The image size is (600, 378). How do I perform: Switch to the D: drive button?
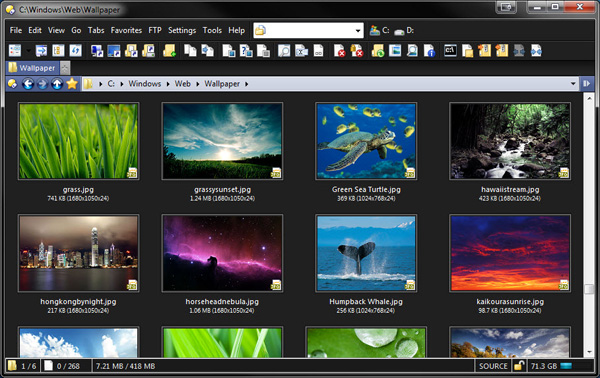tap(404, 30)
